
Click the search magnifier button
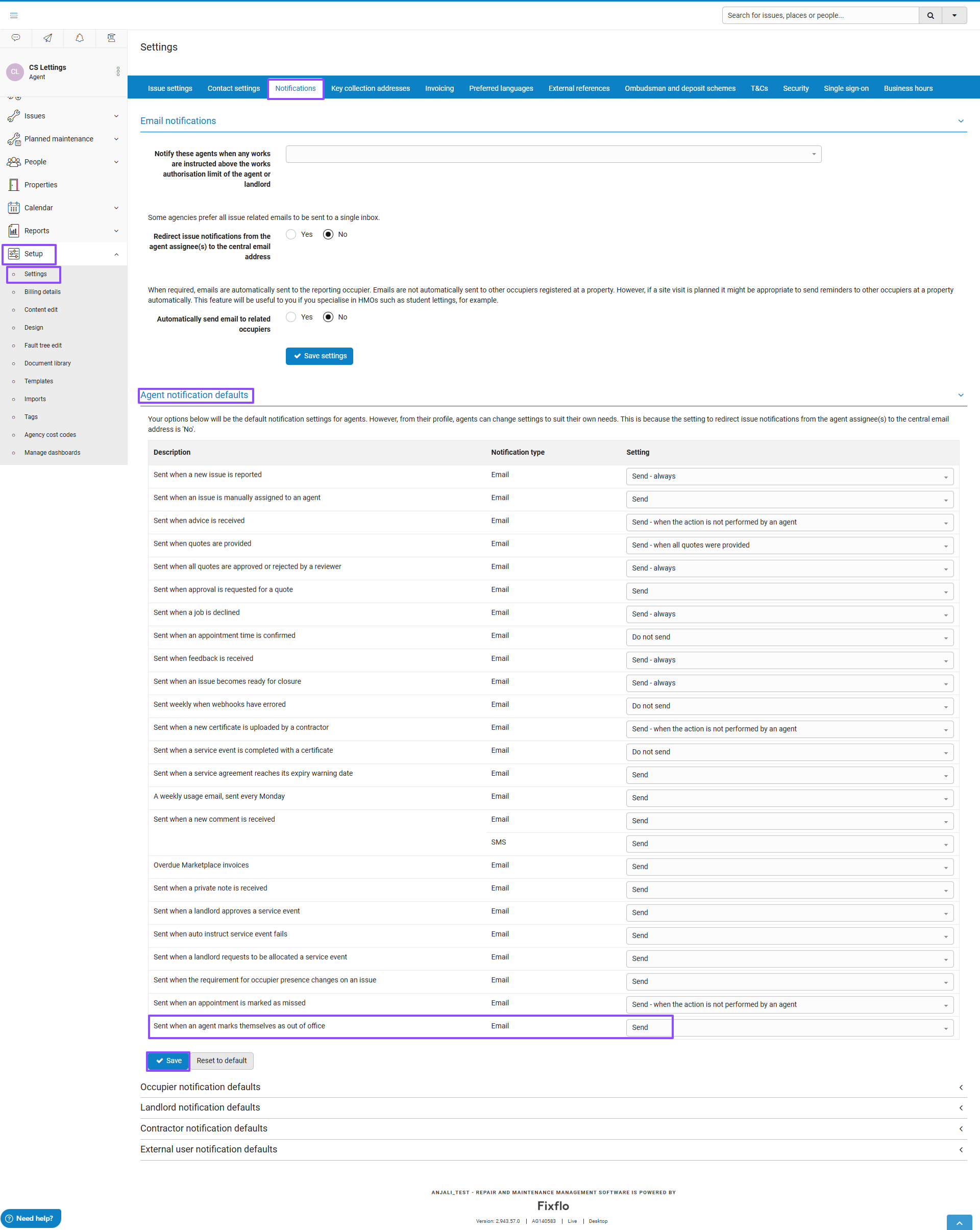(930, 15)
